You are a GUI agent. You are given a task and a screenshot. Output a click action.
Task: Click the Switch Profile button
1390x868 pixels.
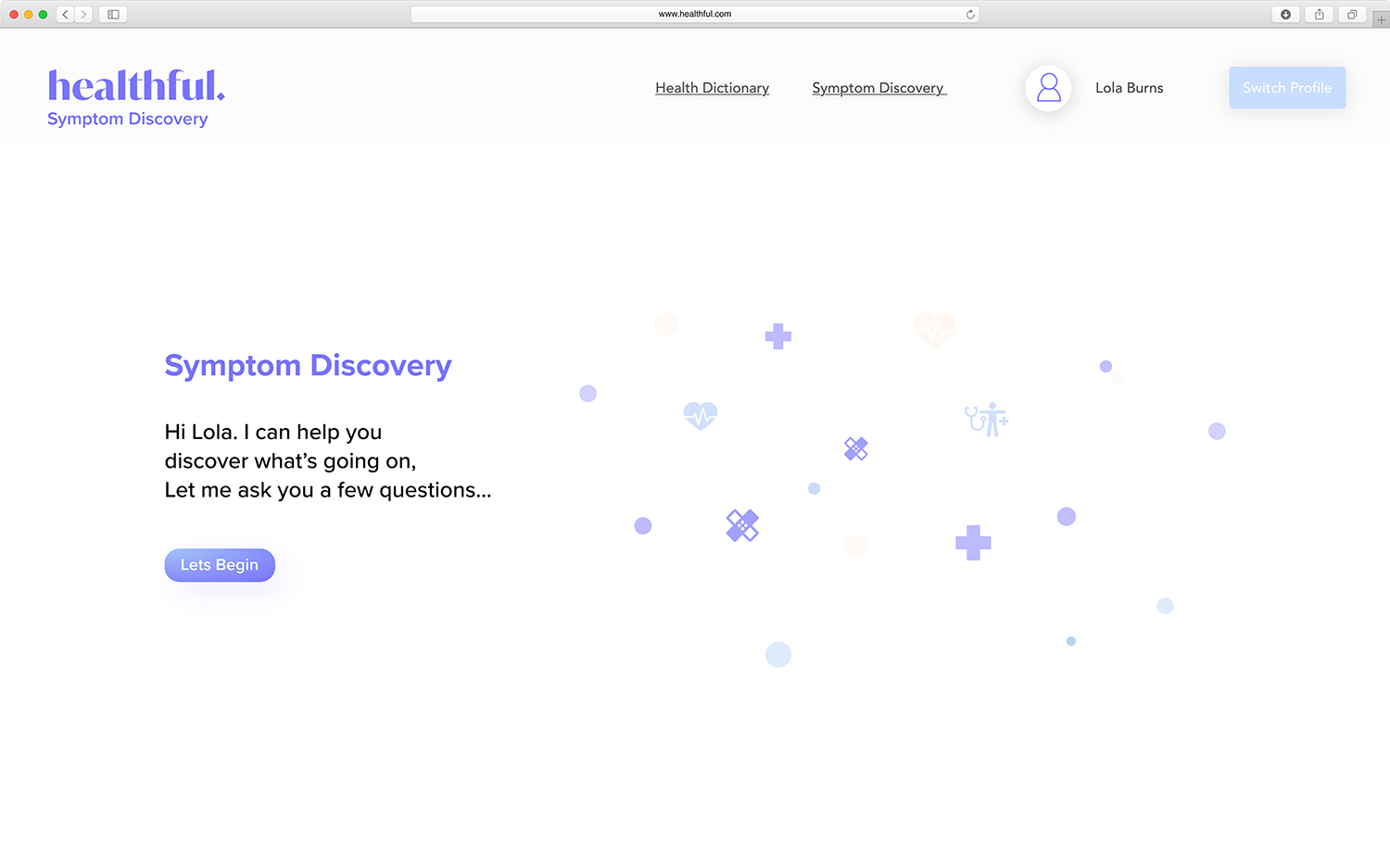(x=1287, y=88)
